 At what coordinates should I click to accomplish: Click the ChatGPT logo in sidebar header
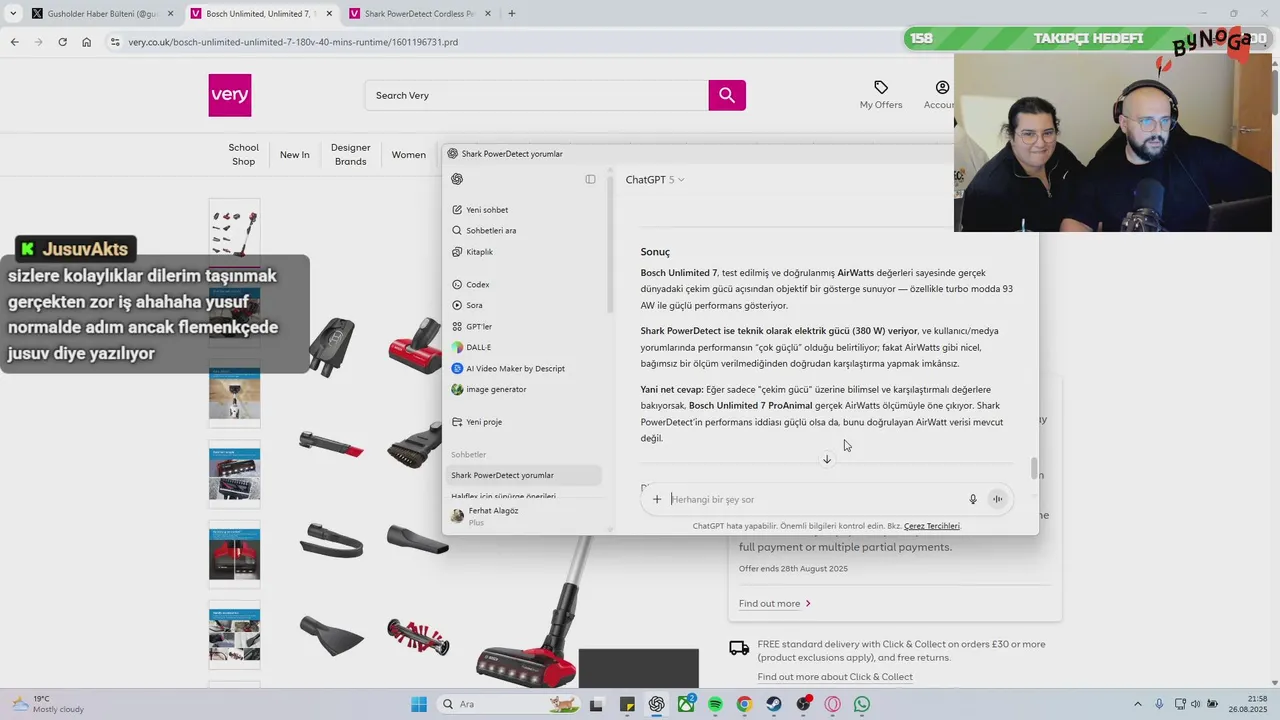[457, 179]
